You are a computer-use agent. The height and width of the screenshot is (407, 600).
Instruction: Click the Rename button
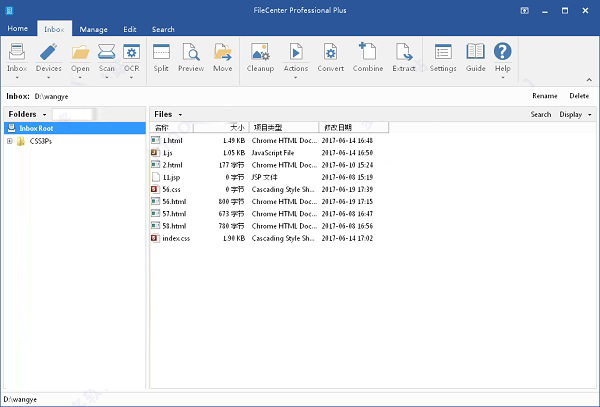(x=545, y=96)
